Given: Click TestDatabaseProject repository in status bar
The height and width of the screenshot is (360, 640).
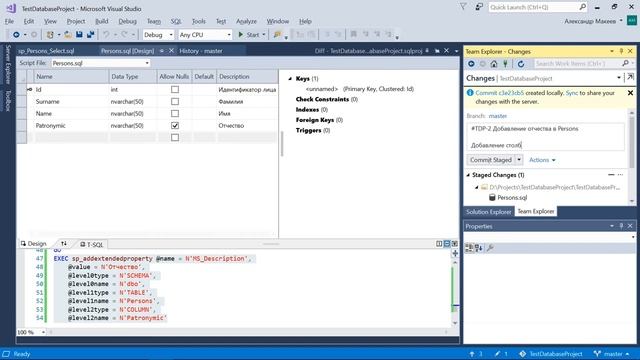Looking at the screenshot, I should click(x=551, y=354).
